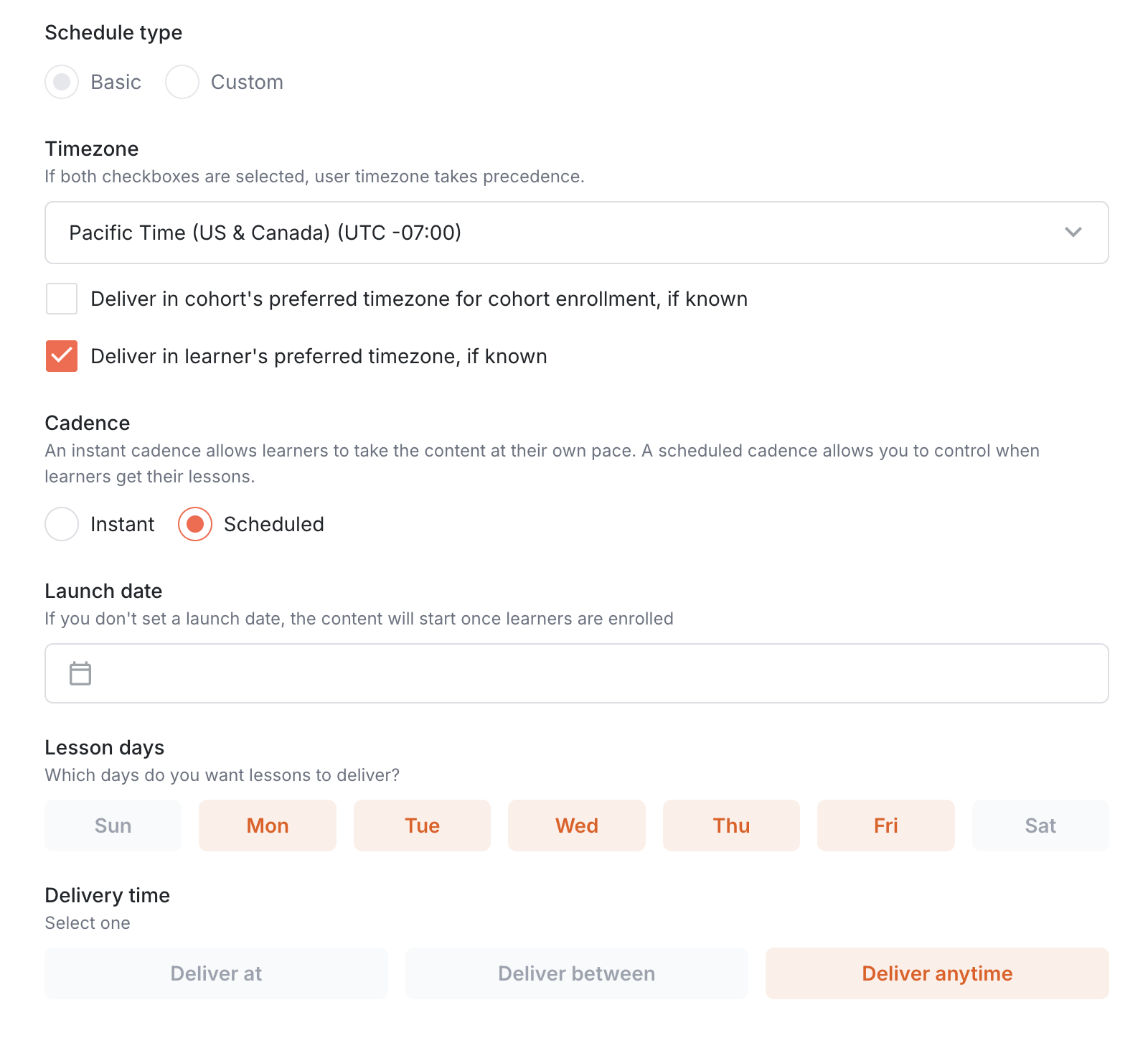Toggle Mon as a lesson day

coord(268,826)
